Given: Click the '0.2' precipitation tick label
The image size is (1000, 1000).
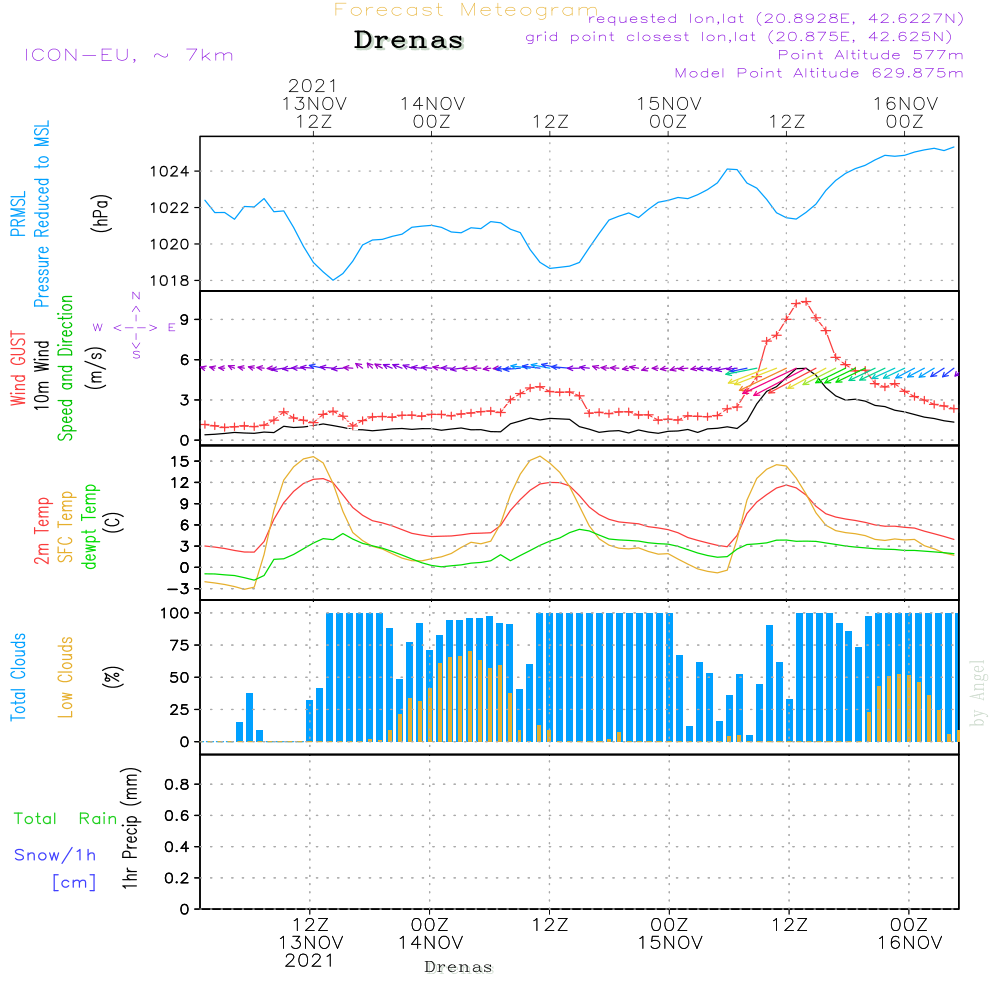Looking at the screenshot, I should click(177, 878).
